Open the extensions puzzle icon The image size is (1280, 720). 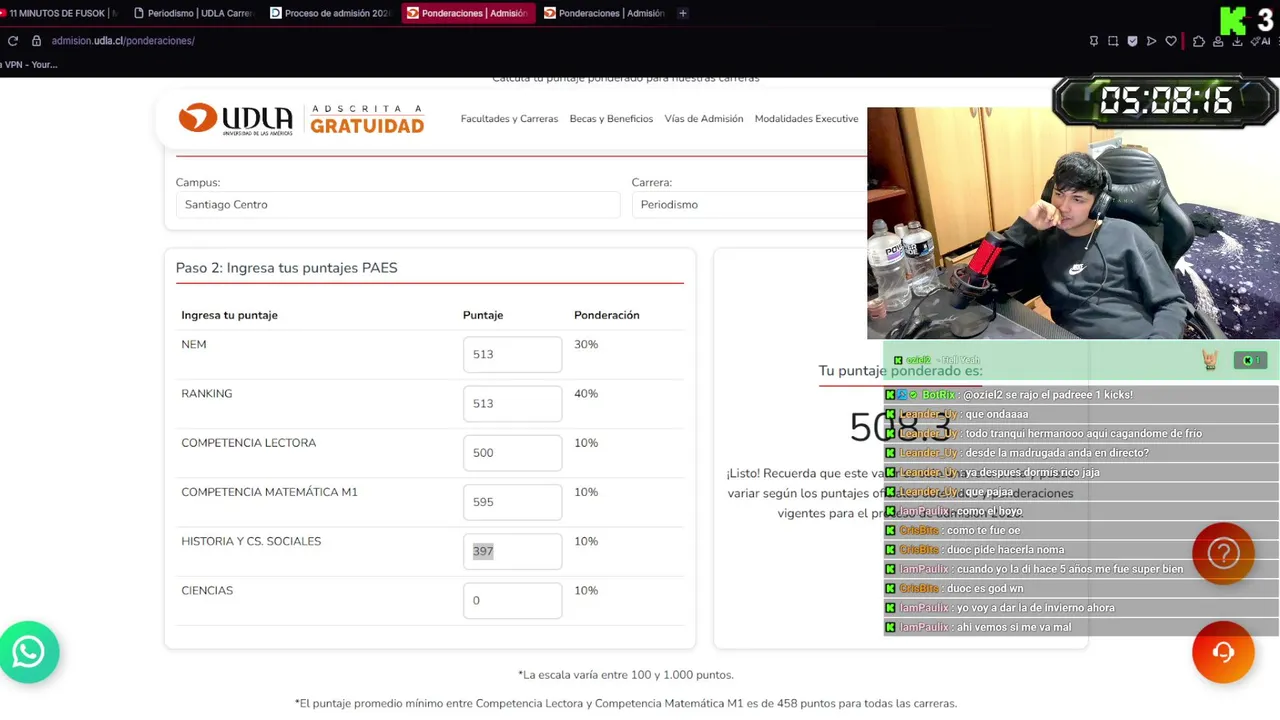[x=1199, y=41]
